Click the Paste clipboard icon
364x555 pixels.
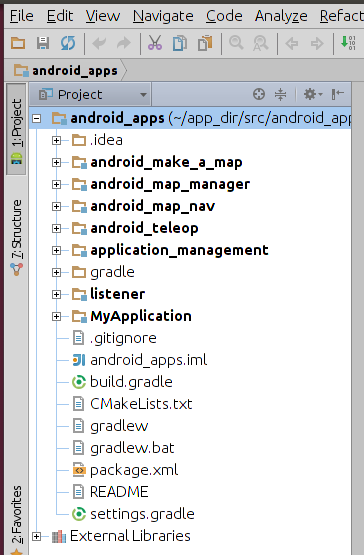[205, 43]
